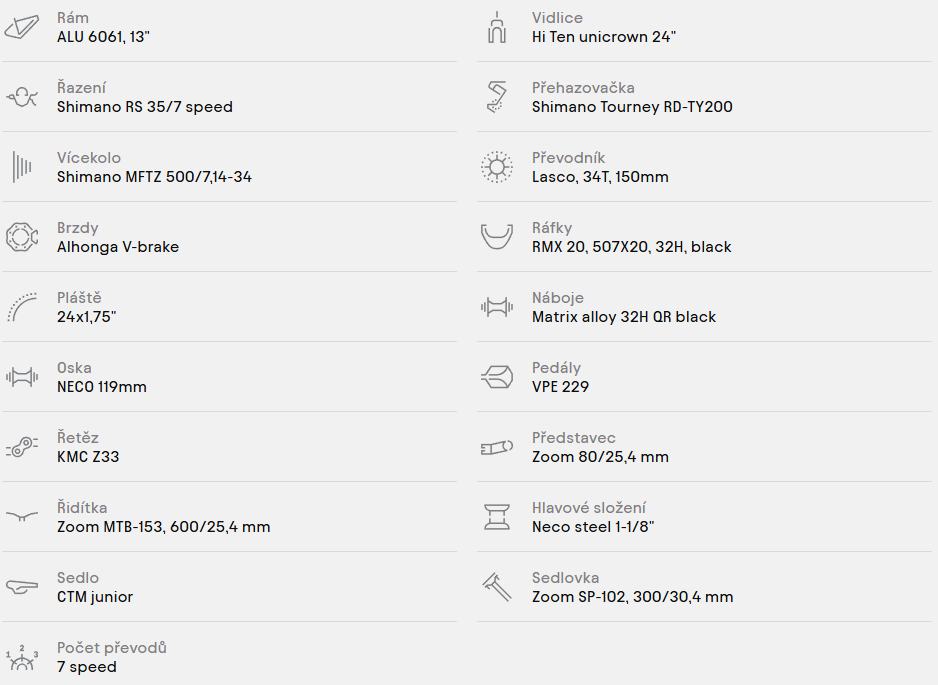Click the rear derailleur icon beside Přehazovačka
This screenshot has height=685, width=938.
497,97
